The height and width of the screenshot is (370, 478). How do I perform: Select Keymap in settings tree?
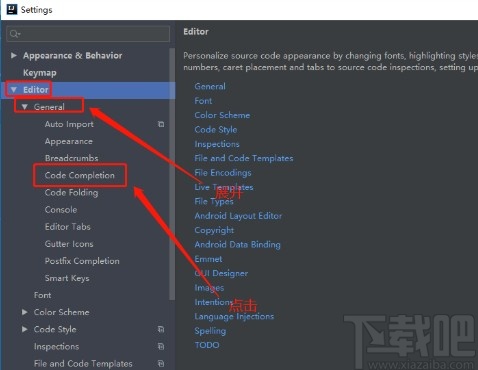click(x=40, y=73)
